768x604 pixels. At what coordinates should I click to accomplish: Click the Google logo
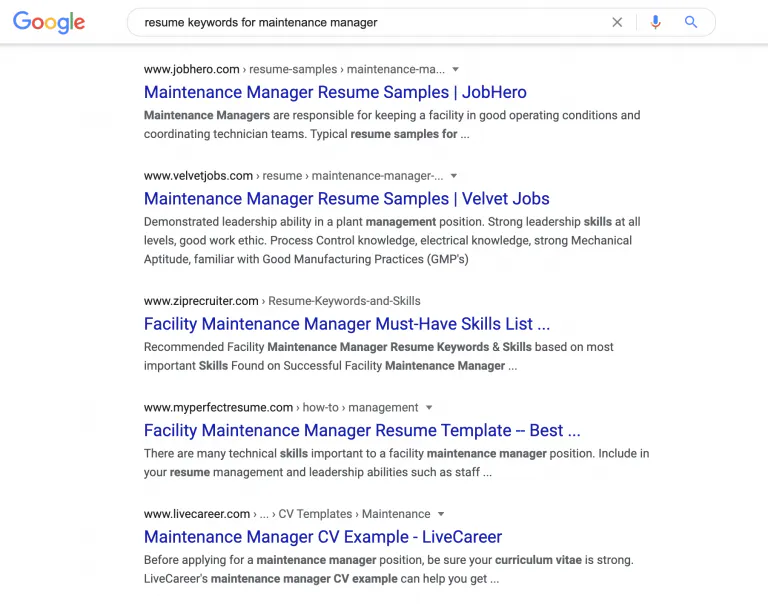point(49,23)
